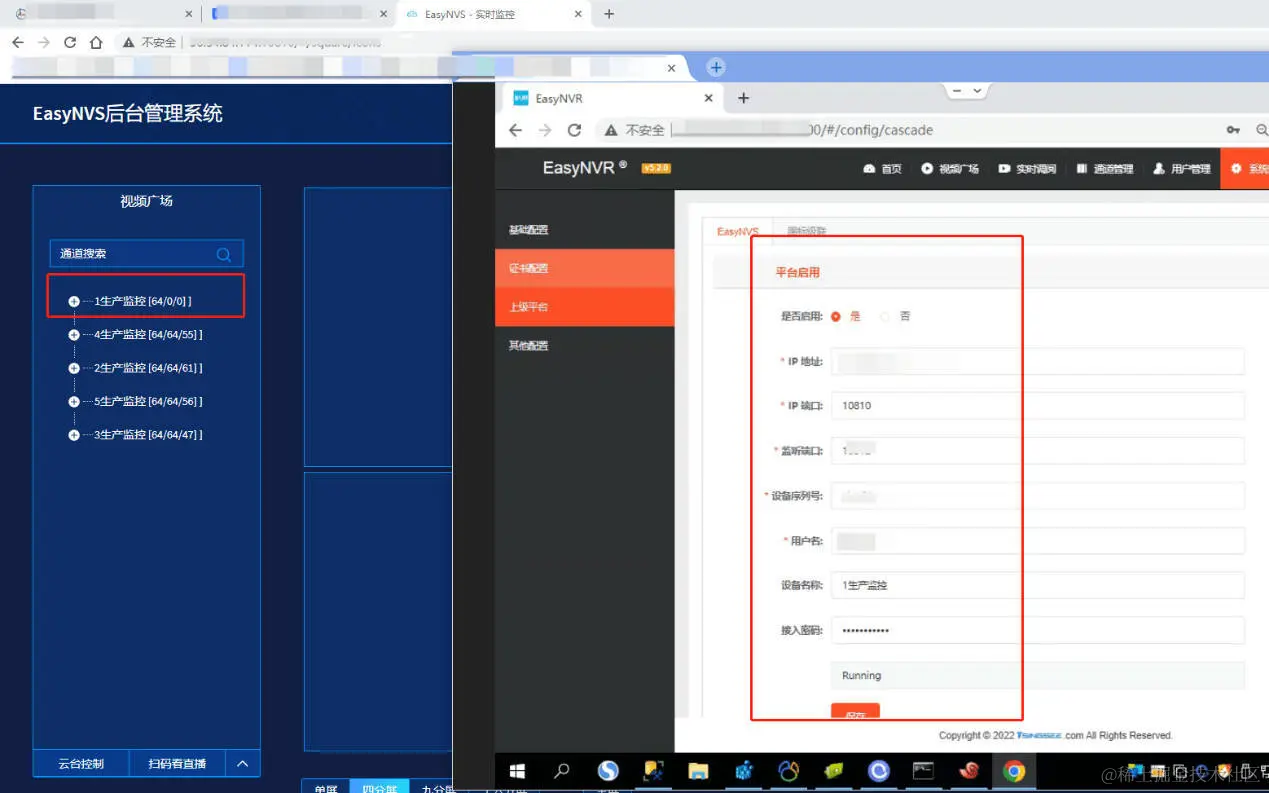Open the red snail app on taskbar
This screenshot has height=793, width=1269.
[x=968, y=771]
